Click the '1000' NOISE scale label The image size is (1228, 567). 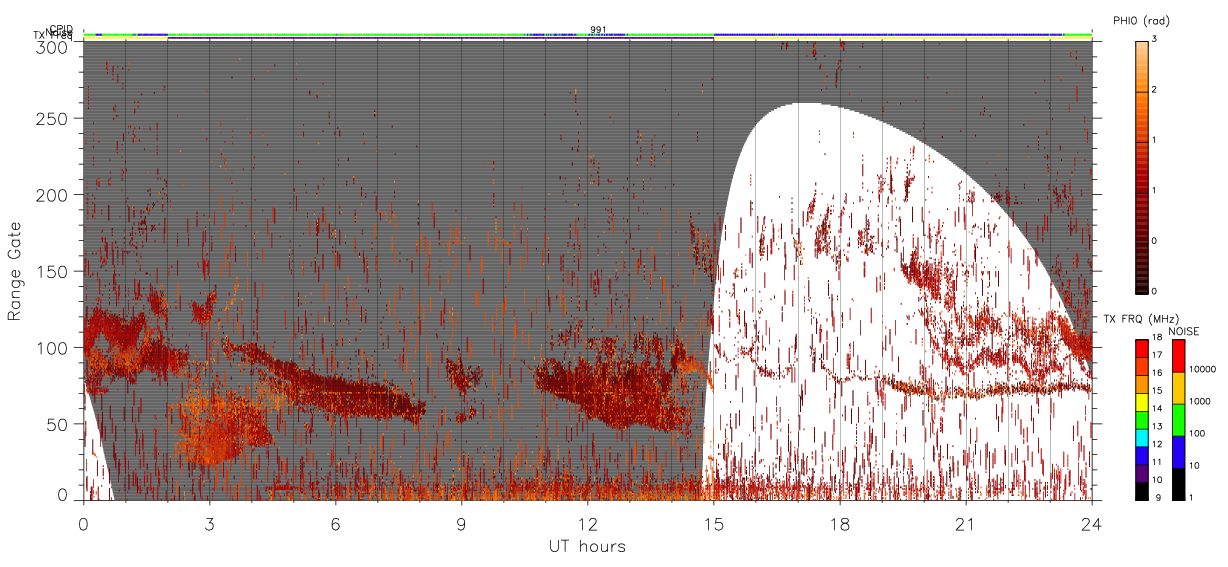pyautogui.click(x=1201, y=401)
